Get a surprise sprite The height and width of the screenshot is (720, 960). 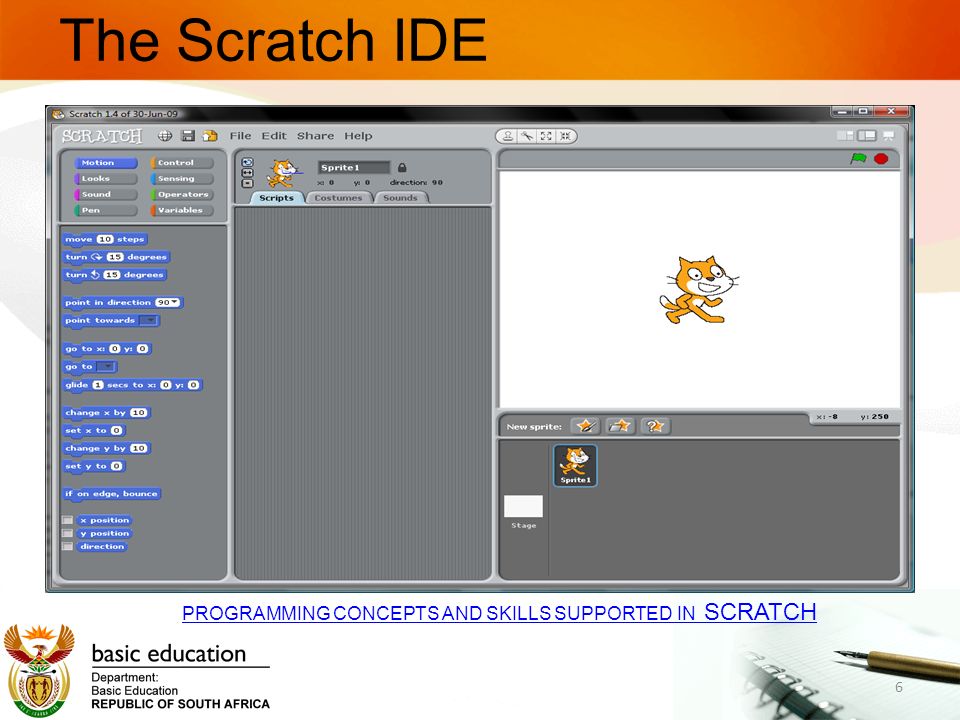coord(654,426)
